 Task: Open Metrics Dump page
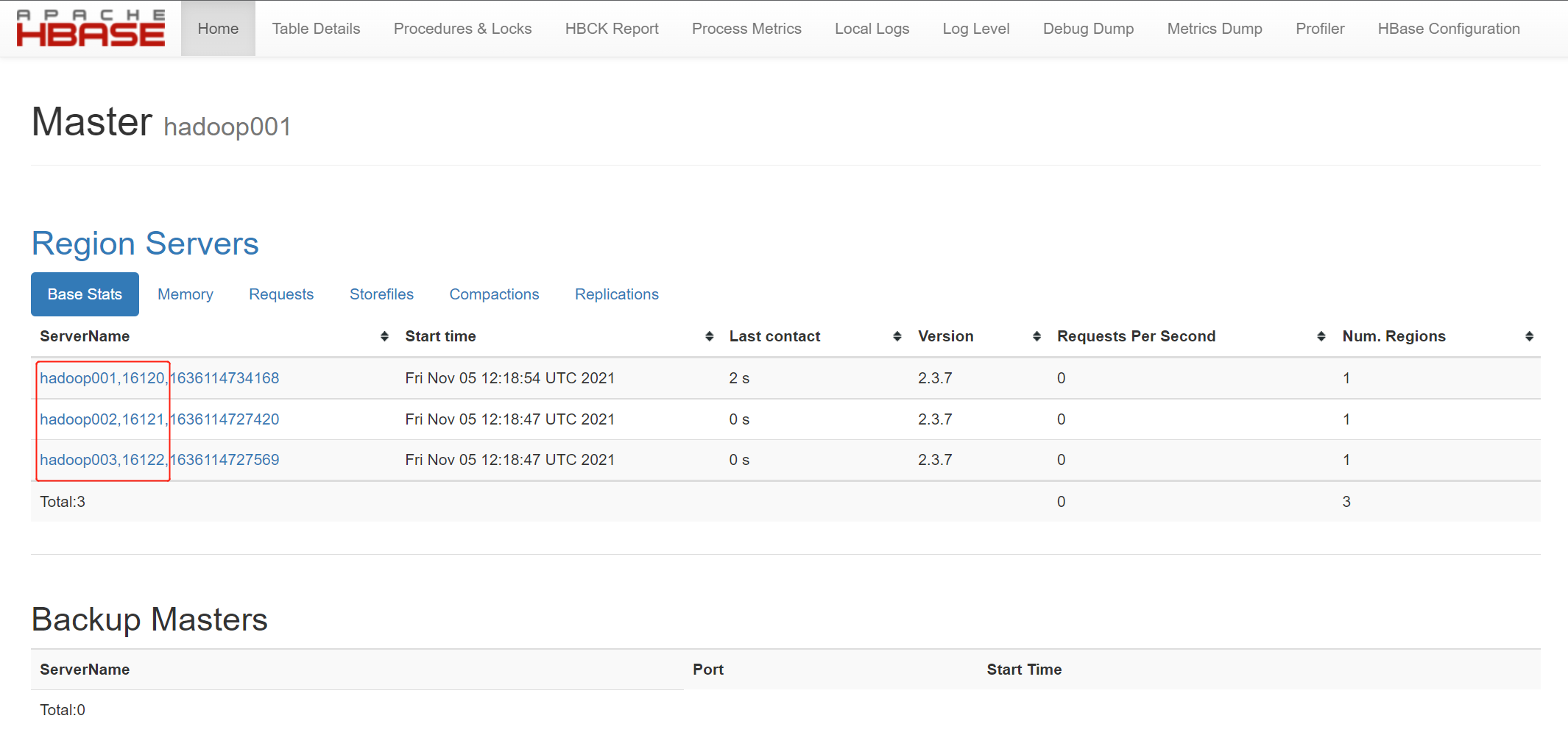[1215, 29]
